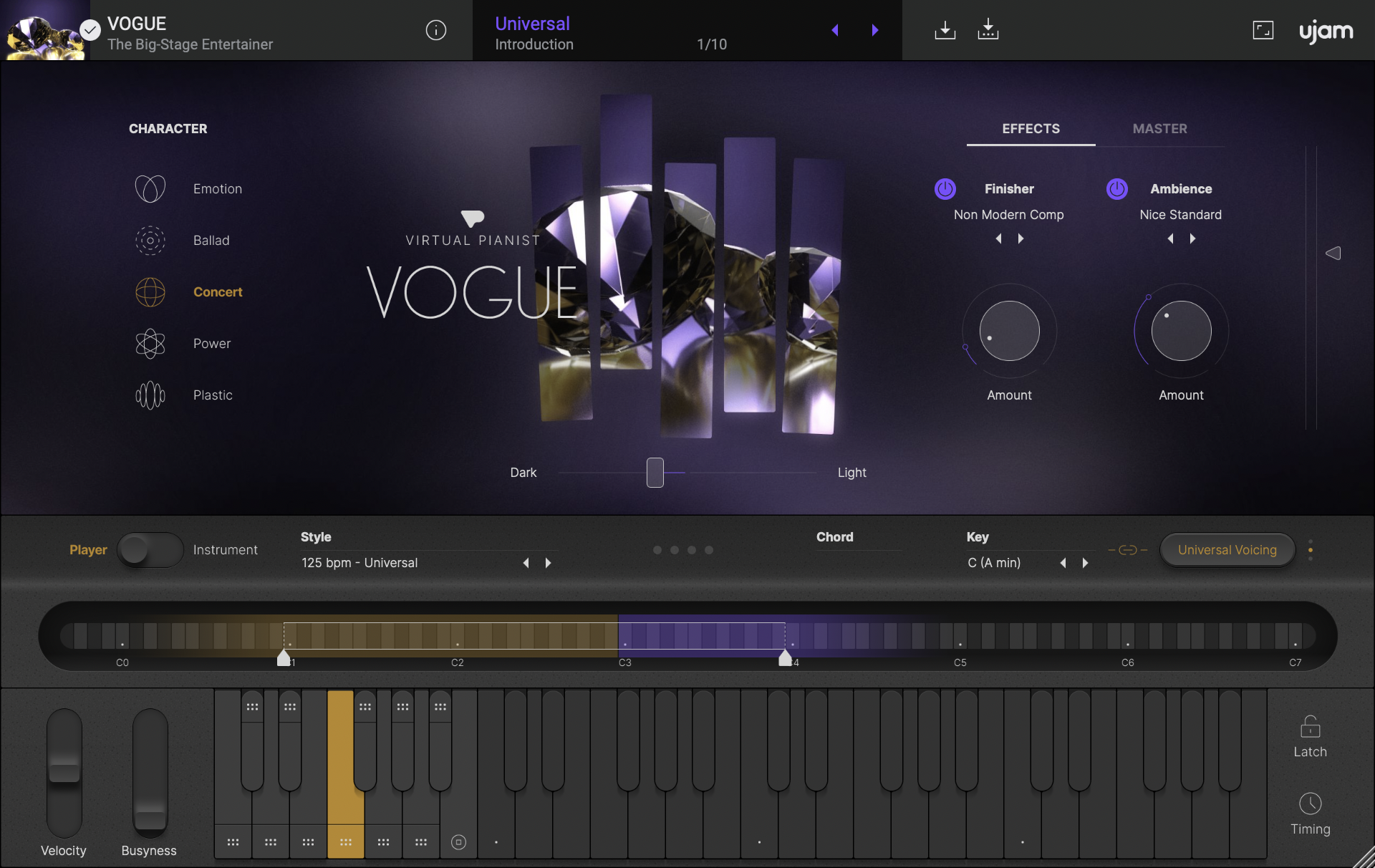Step to the previous Ambience preset
Image resolution: width=1375 pixels, height=868 pixels.
pyautogui.click(x=1170, y=238)
